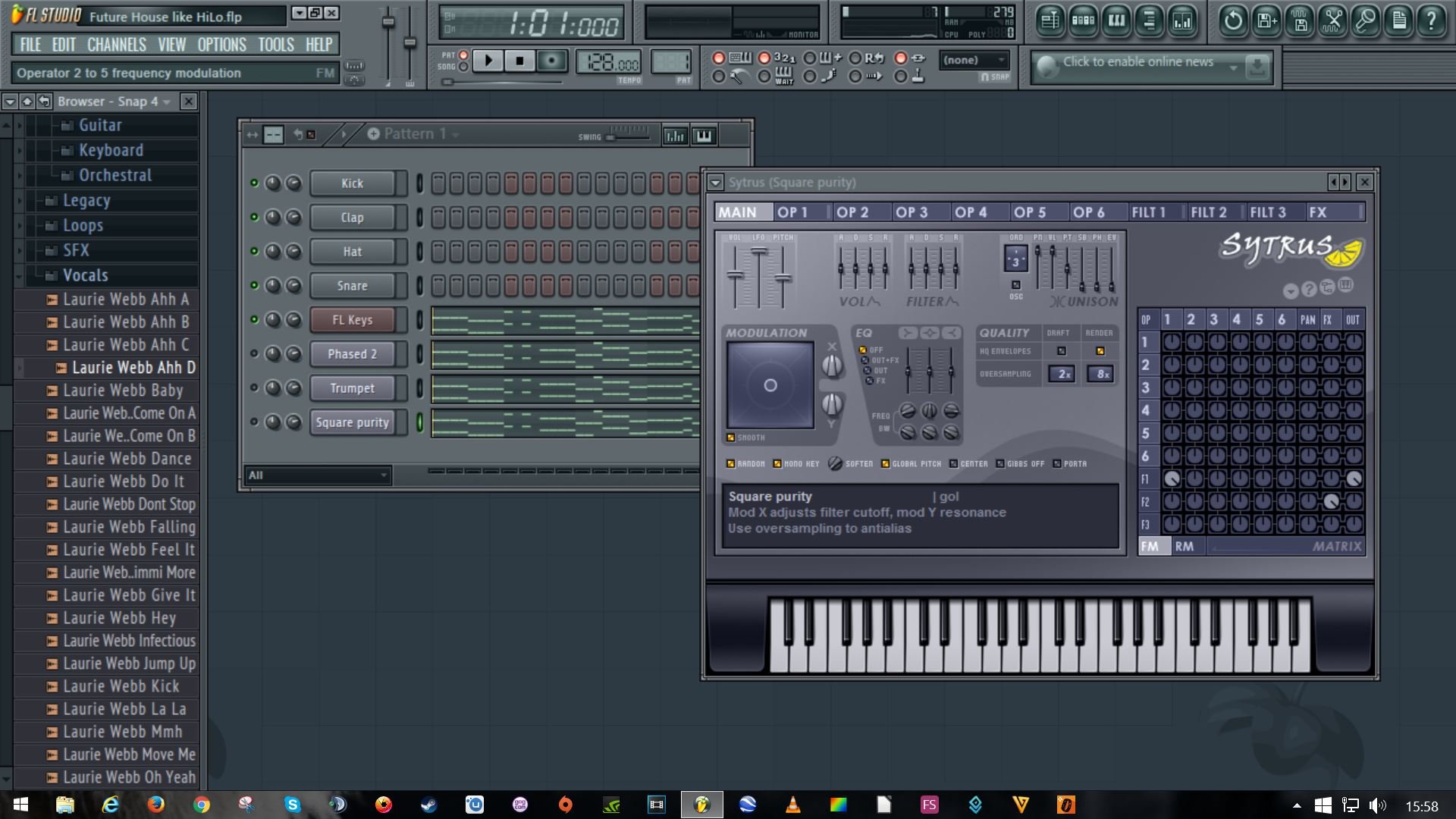Select the Kick channel button
This screenshot has height=819, width=1456.
(x=352, y=183)
